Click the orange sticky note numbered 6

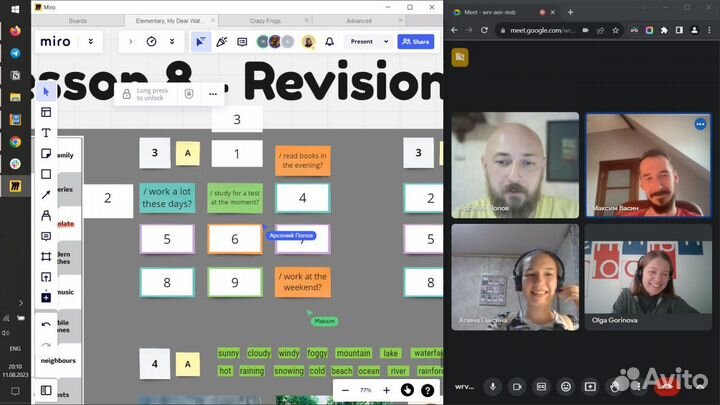[234, 239]
